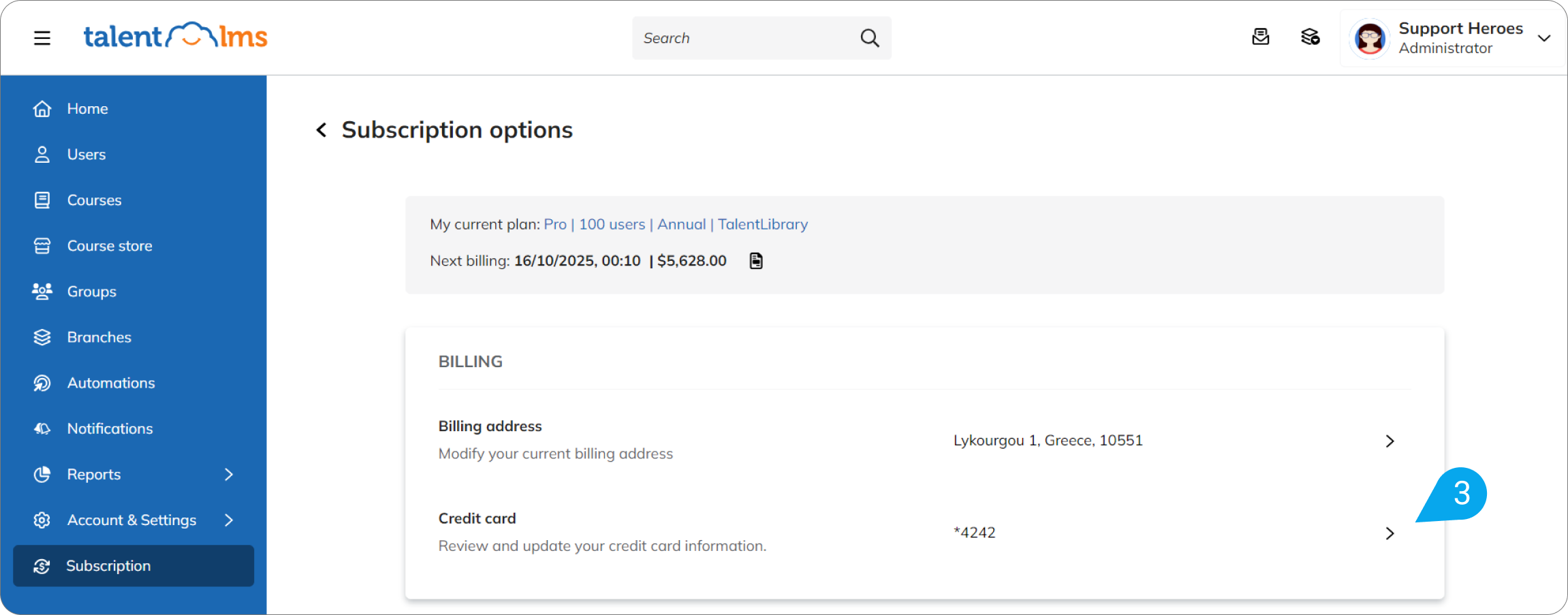This screenshot has width=1568, height=615.
Task: Click the Support Heroes avatar
Action: (1370, 38)
